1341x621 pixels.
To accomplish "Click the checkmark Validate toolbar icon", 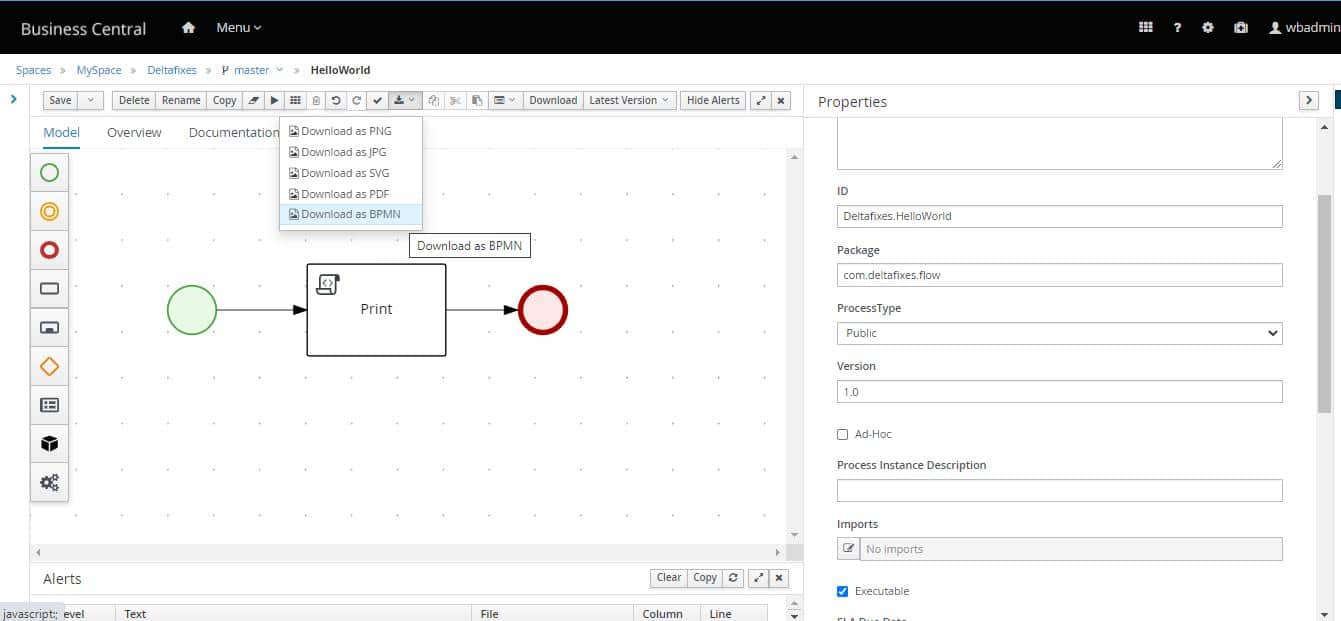I will (377, 100).
